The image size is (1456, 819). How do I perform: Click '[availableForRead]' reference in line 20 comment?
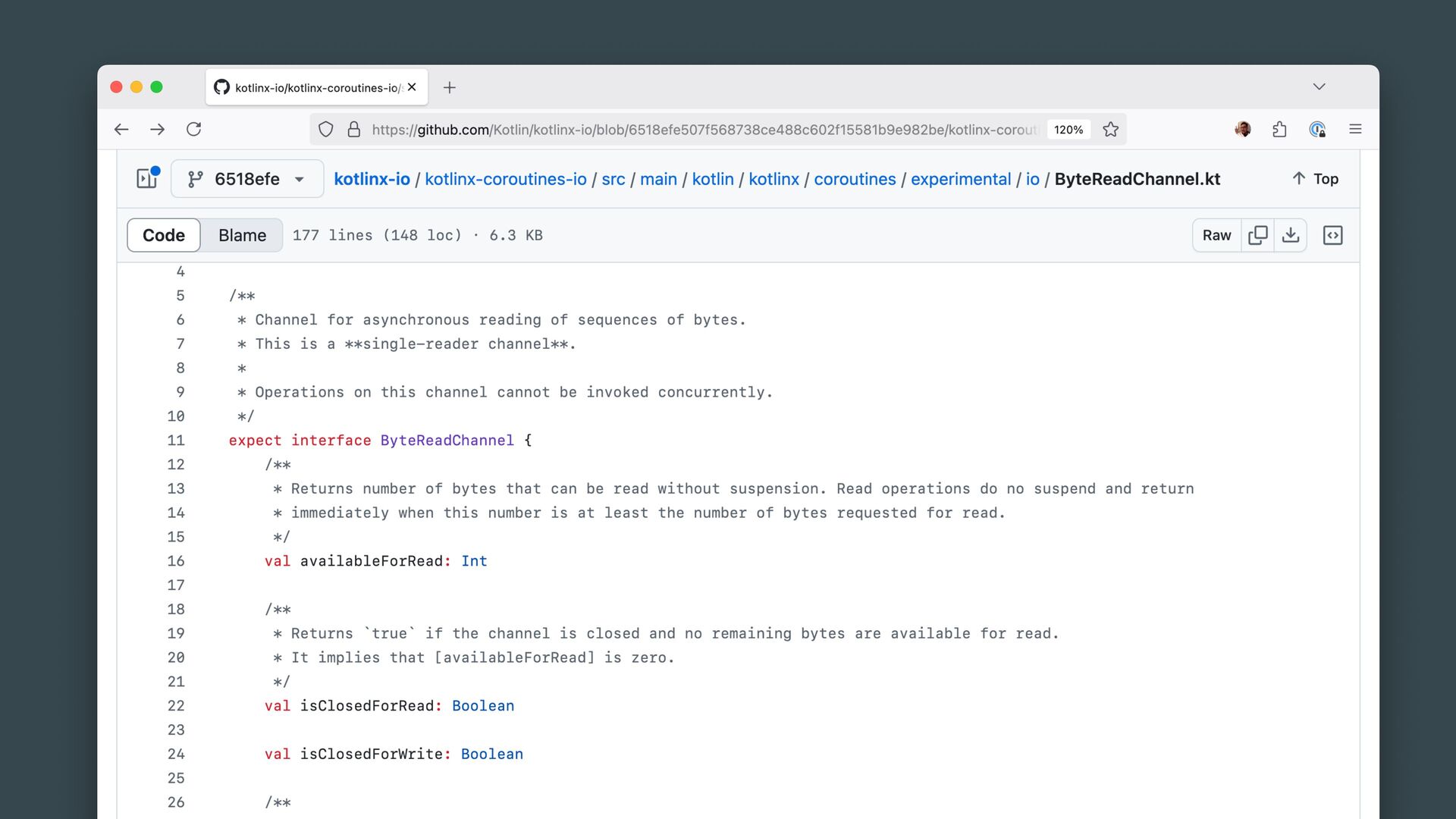[515, 657]
